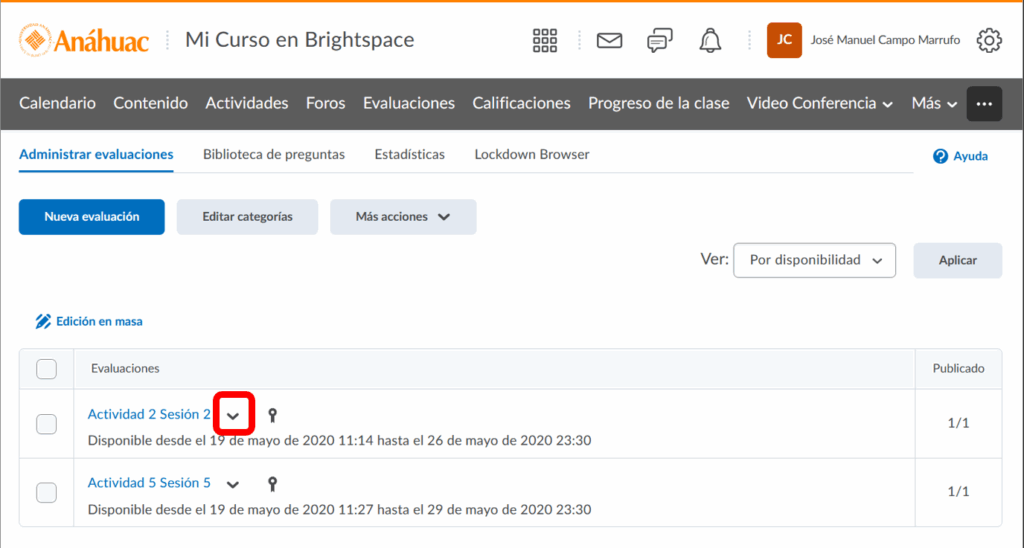Check the box for Actividad 2 Sesión 2
The image size is (1024, 548).
tap(47, 424)
